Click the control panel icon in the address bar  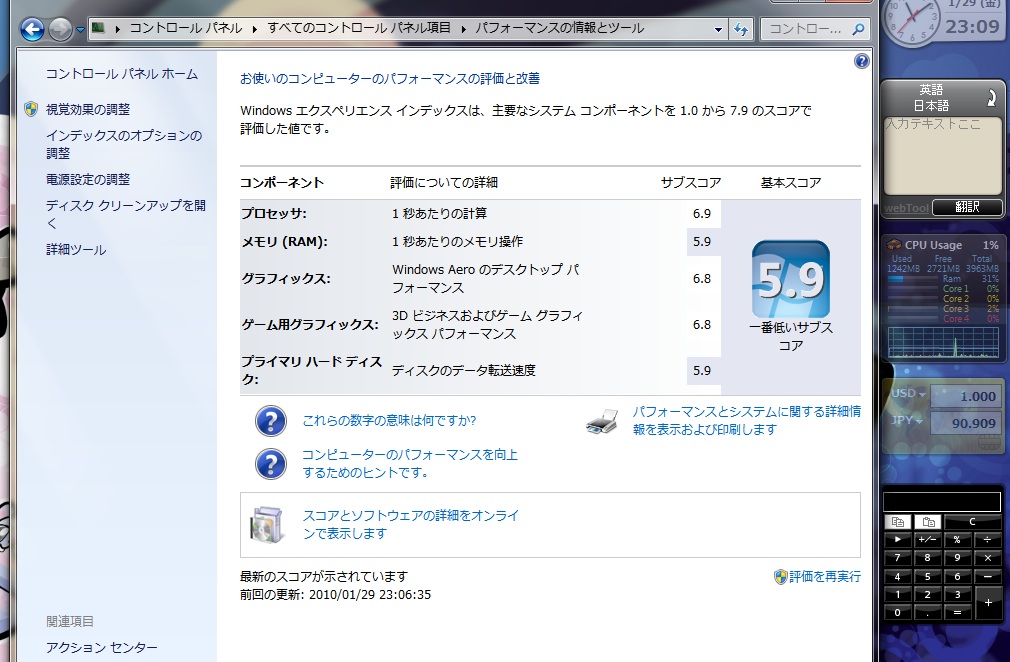(x=99, y=28)
